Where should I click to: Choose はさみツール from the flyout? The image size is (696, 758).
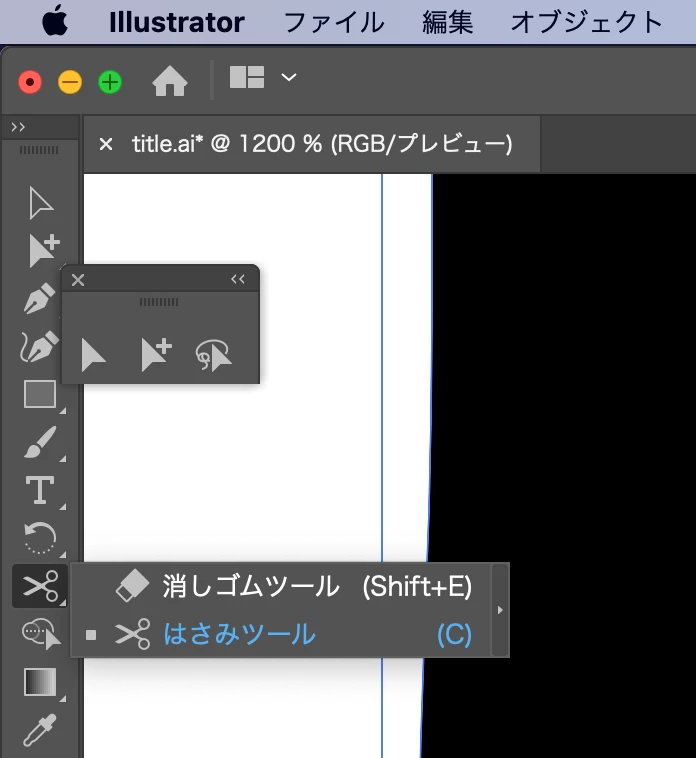280,634
